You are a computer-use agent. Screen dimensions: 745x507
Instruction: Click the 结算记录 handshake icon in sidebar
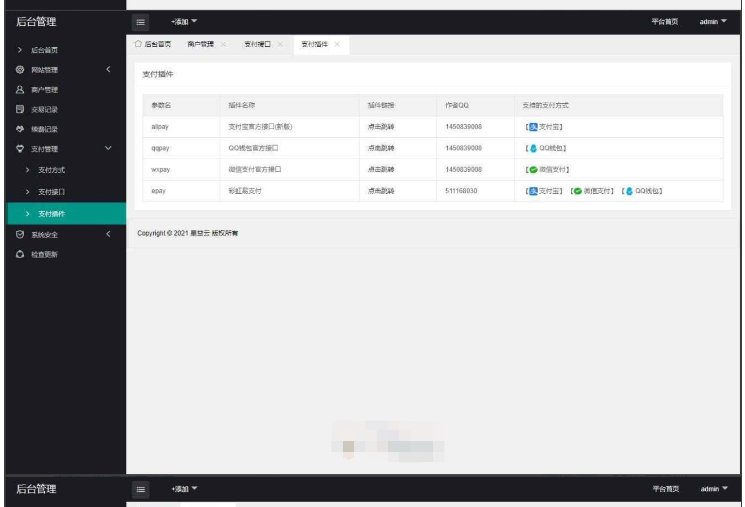tap(19, 129)
